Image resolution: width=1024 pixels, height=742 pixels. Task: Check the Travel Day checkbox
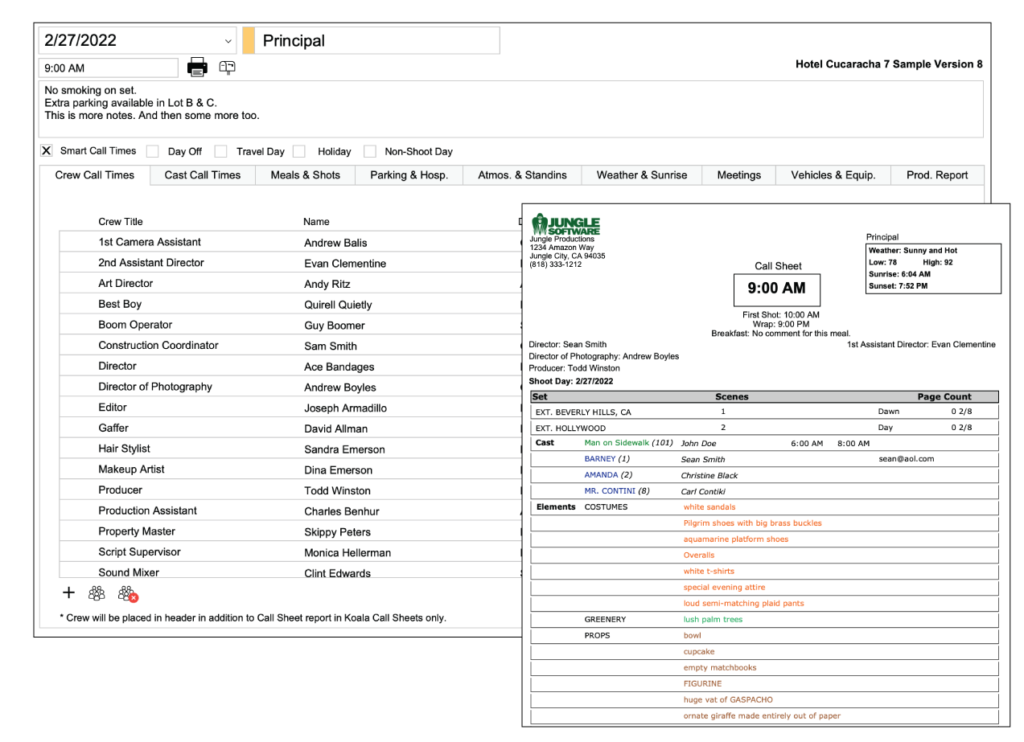[x=221, y=152]
